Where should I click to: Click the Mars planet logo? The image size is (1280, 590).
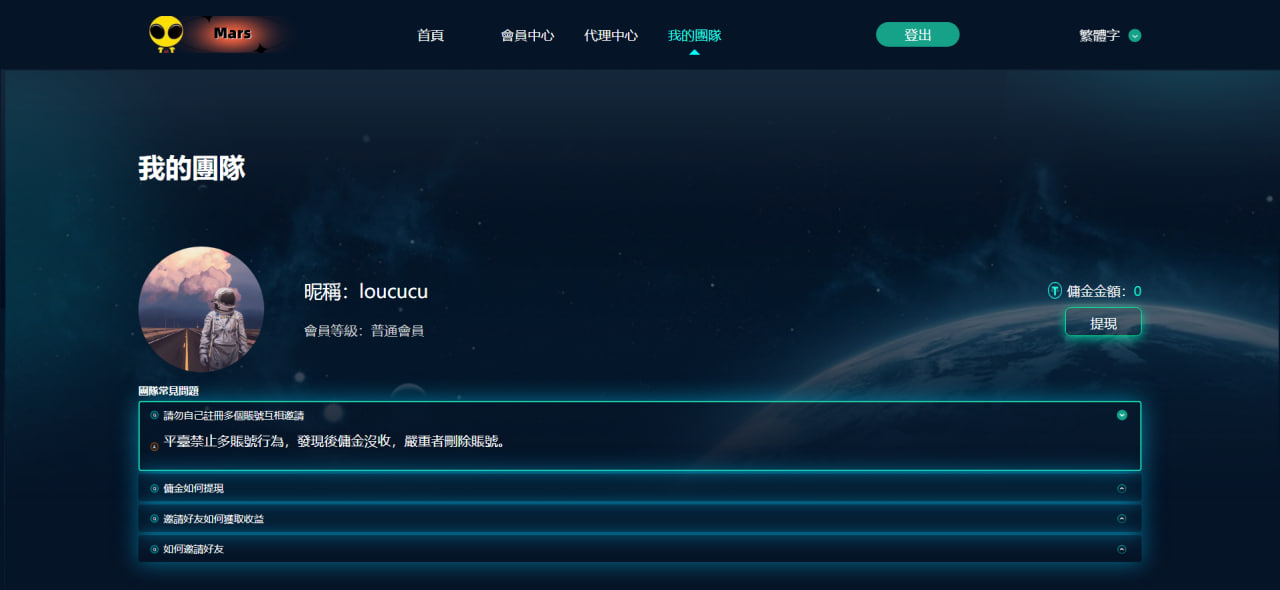click(x=233, y=34)
